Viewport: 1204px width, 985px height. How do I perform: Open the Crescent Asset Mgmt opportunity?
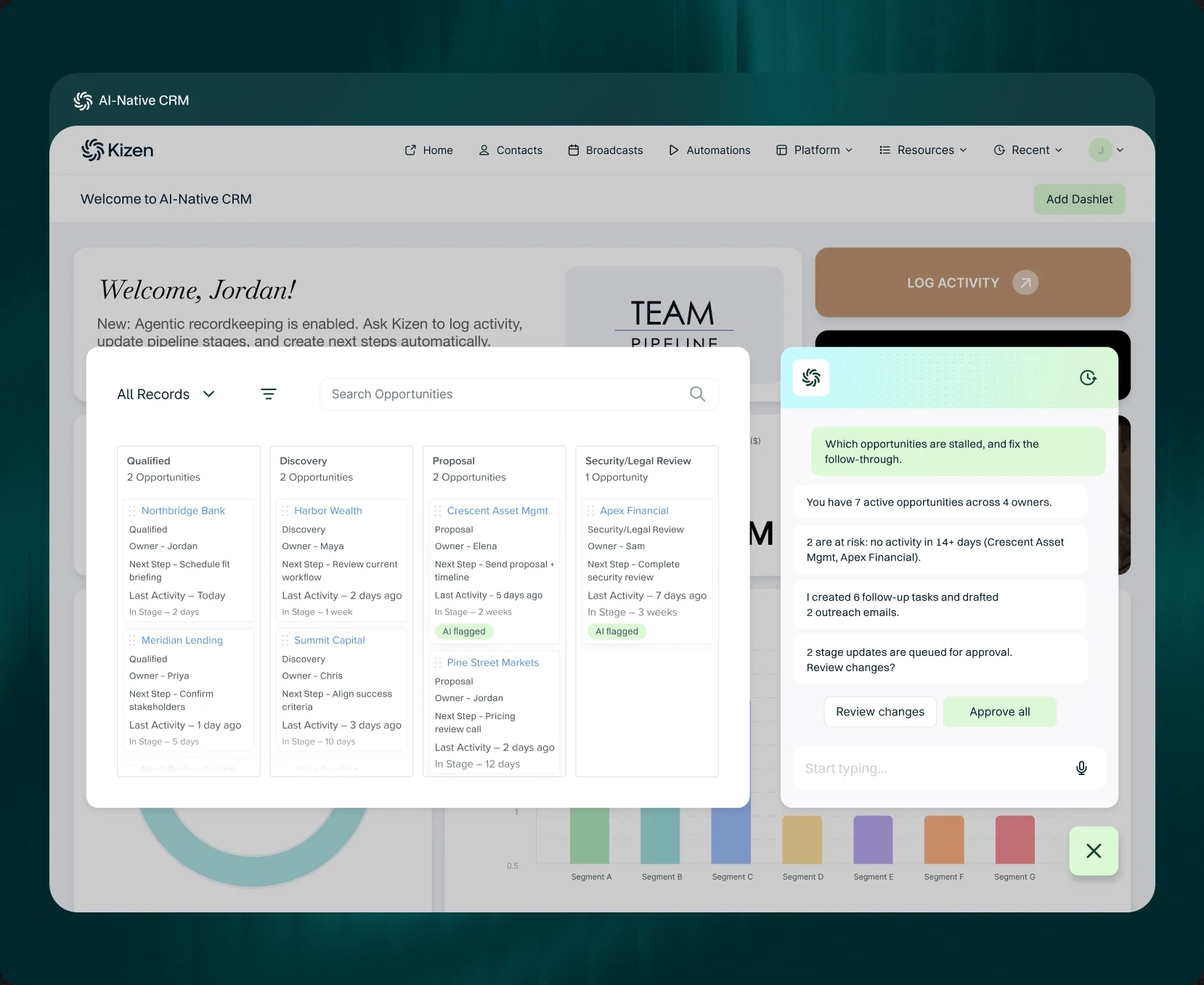pyautogui.click(x=497, y=511)
